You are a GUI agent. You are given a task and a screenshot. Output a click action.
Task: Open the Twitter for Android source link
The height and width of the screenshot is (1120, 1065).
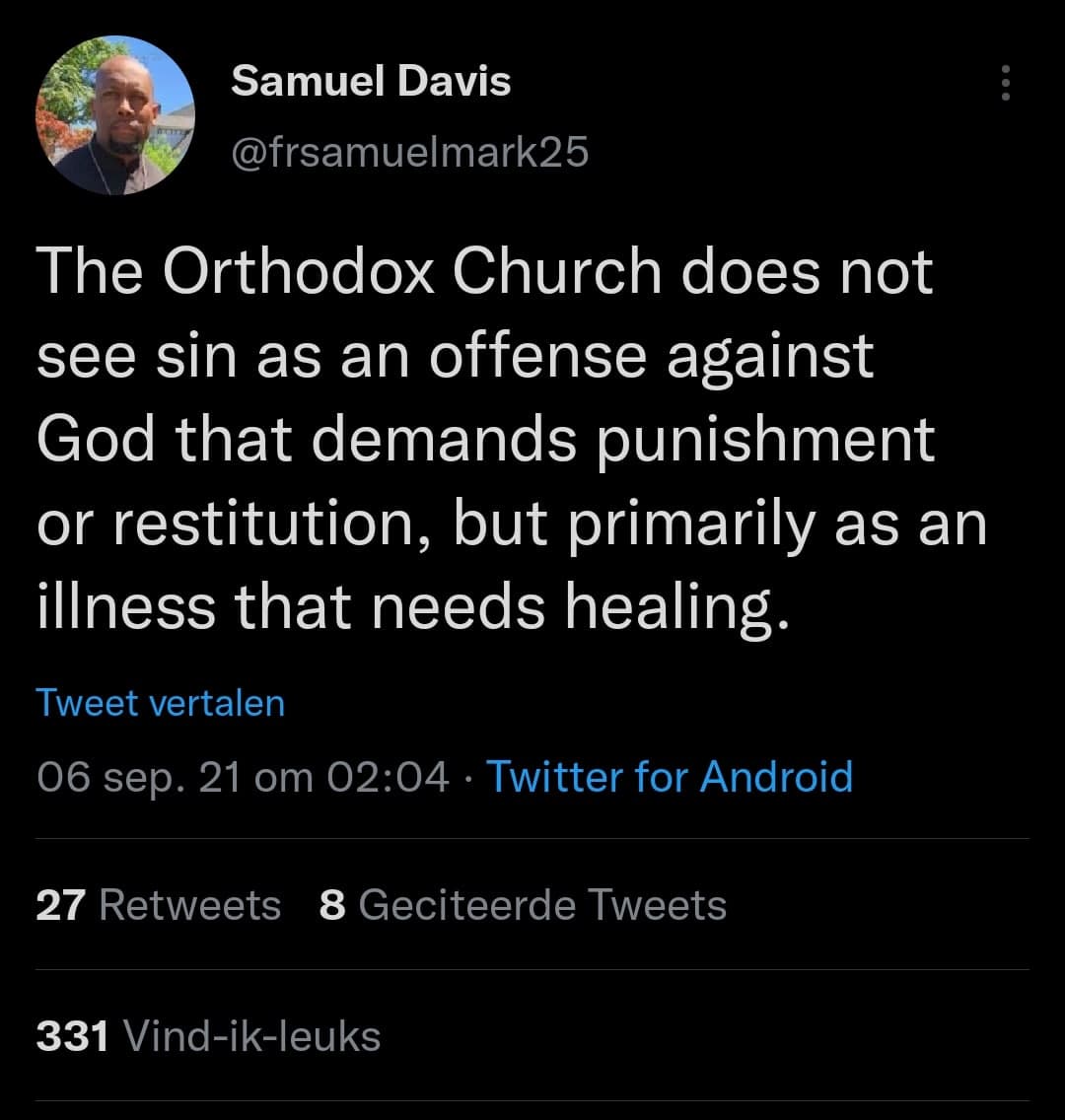pyautogui.click(x=670, y=776)
